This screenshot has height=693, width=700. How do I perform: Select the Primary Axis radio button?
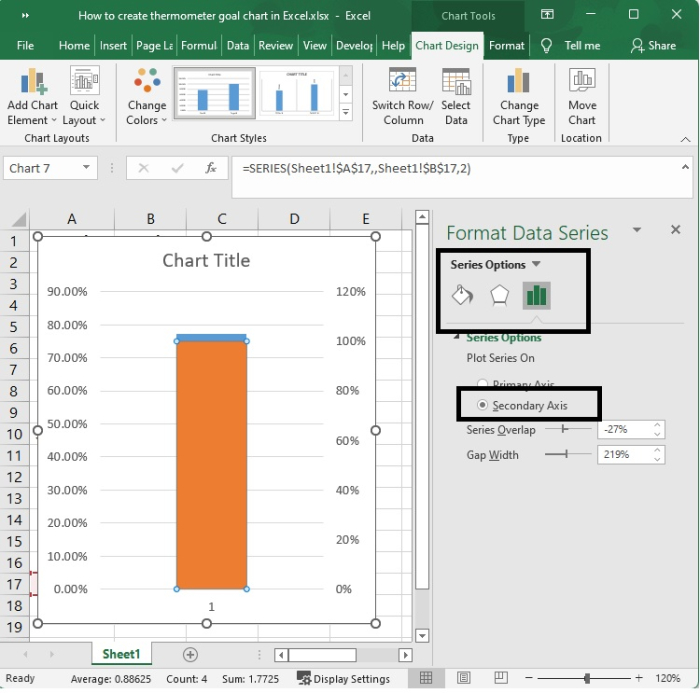pyautogui.click(x=483, y=385)
